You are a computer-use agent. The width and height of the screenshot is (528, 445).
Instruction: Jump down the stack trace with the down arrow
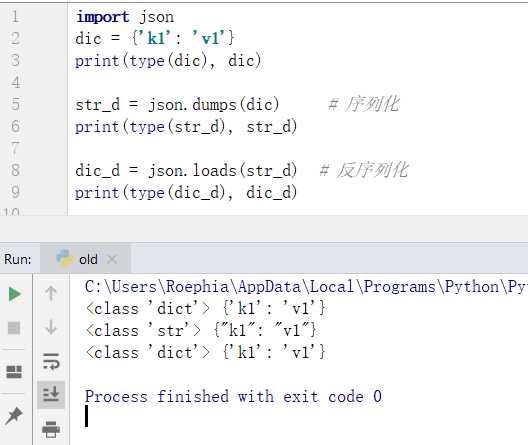point(51,327)
